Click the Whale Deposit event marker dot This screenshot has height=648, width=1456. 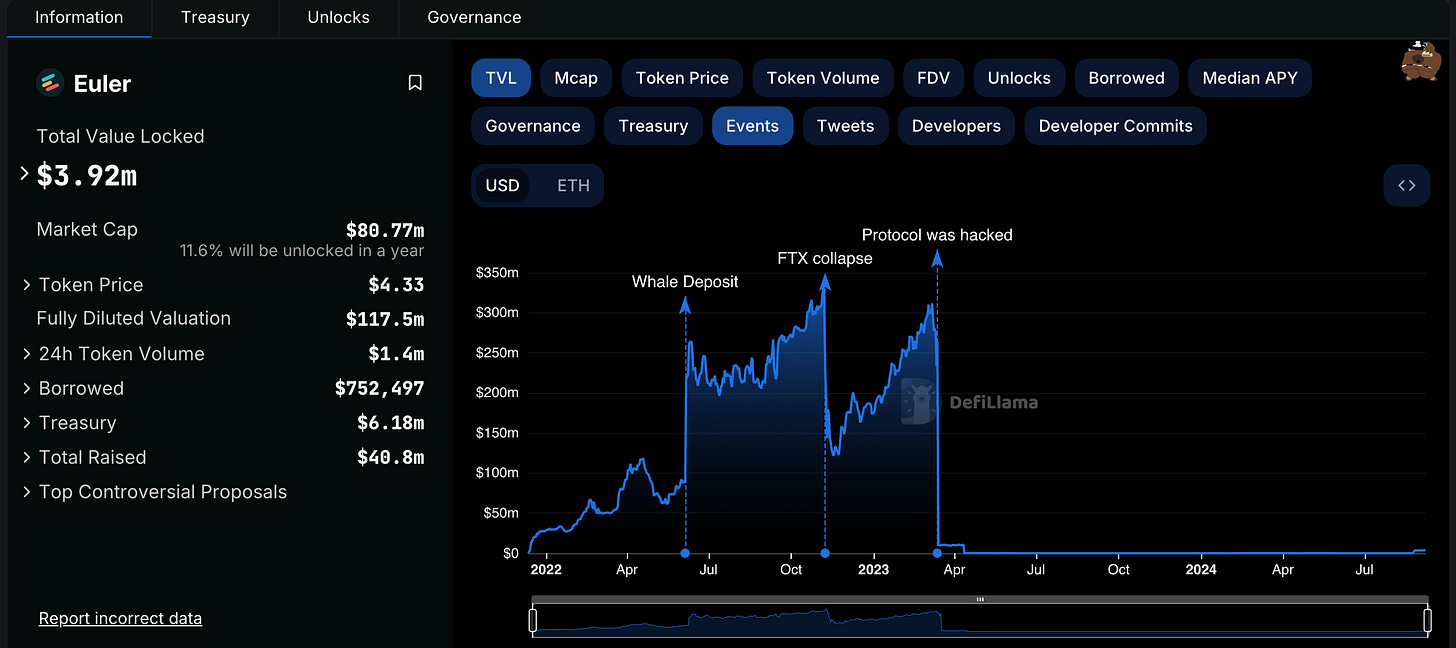[685, 553]
